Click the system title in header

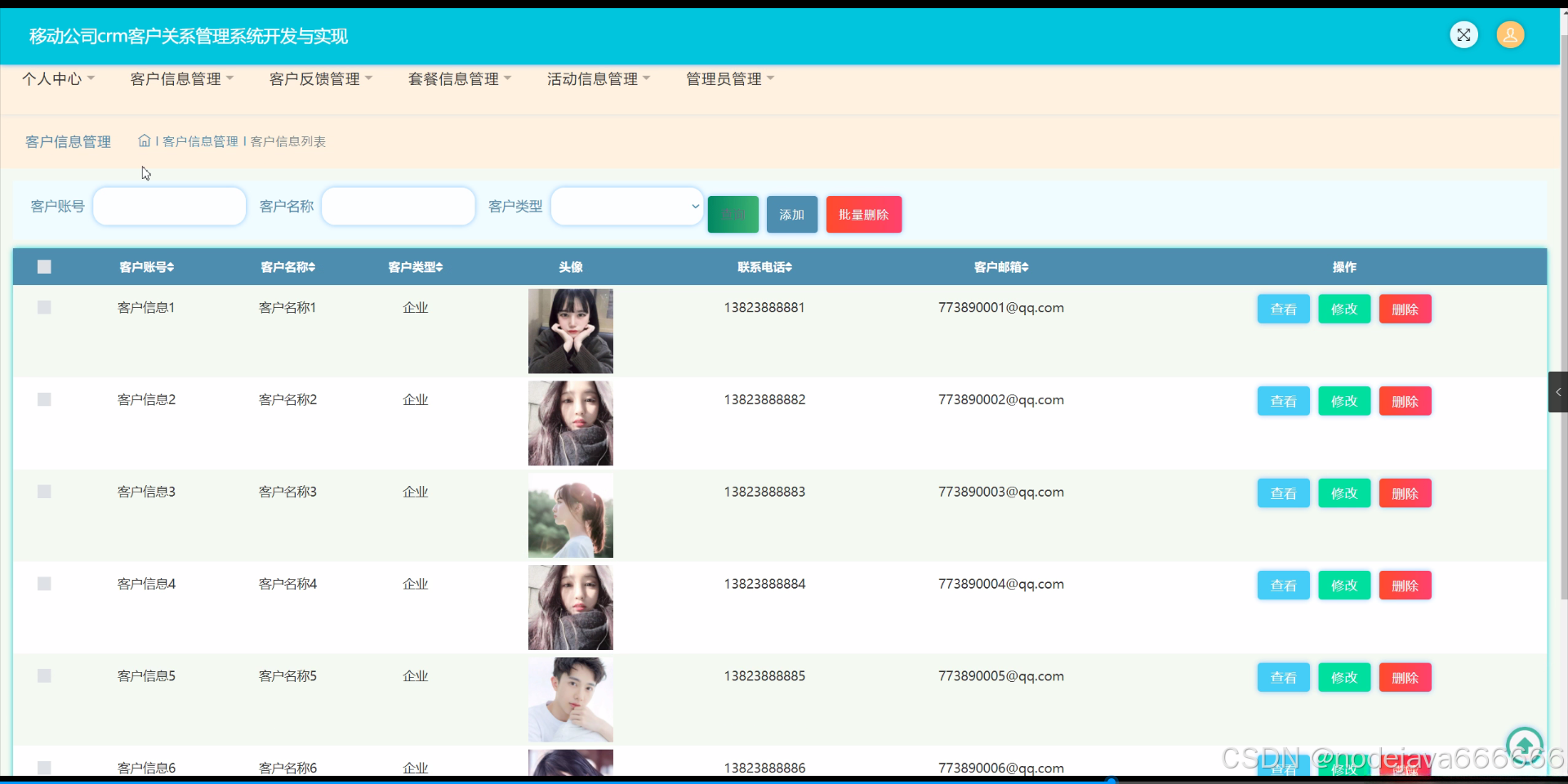(189, 36)
